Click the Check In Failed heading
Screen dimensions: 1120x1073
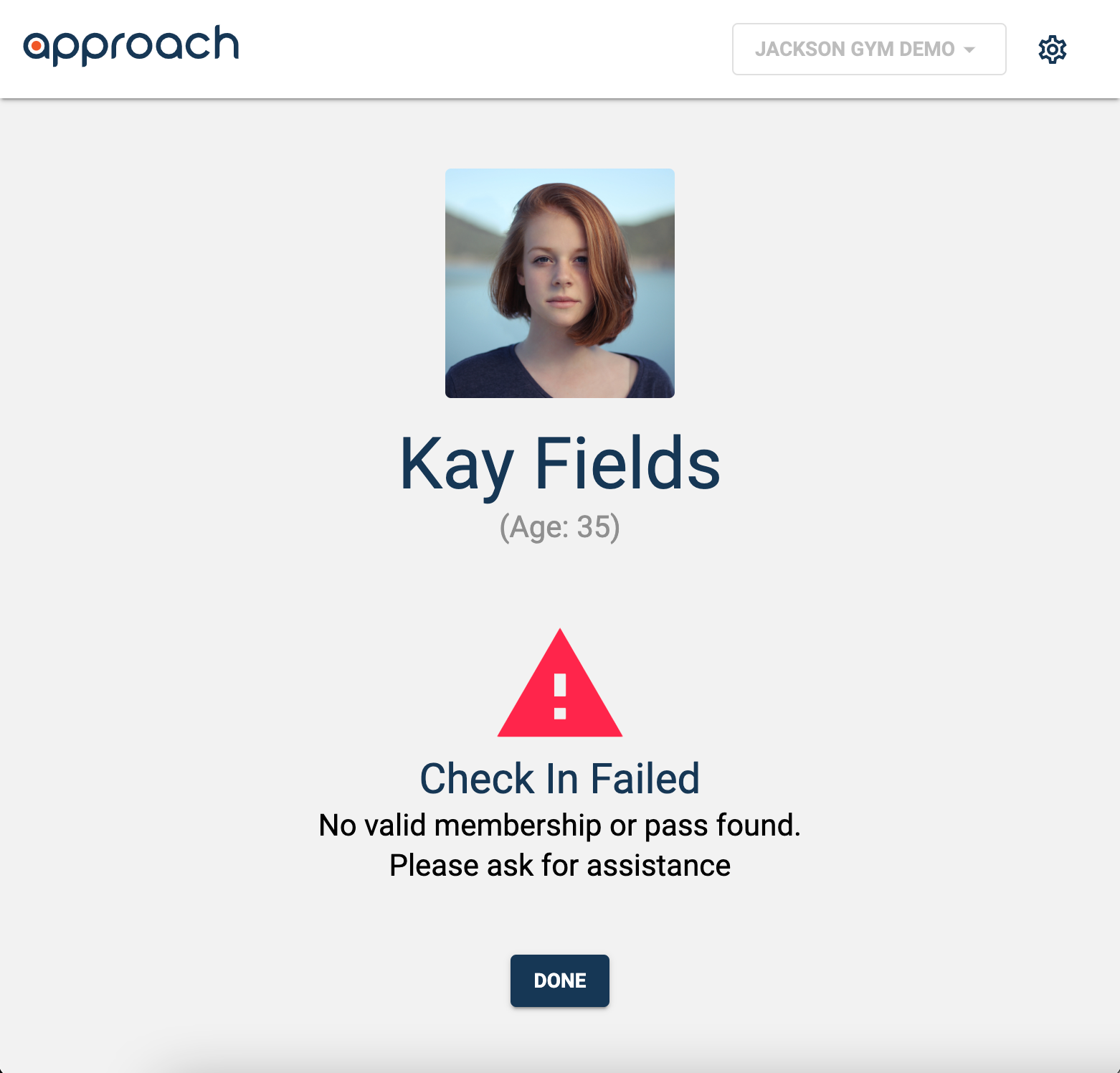(560, 779)
